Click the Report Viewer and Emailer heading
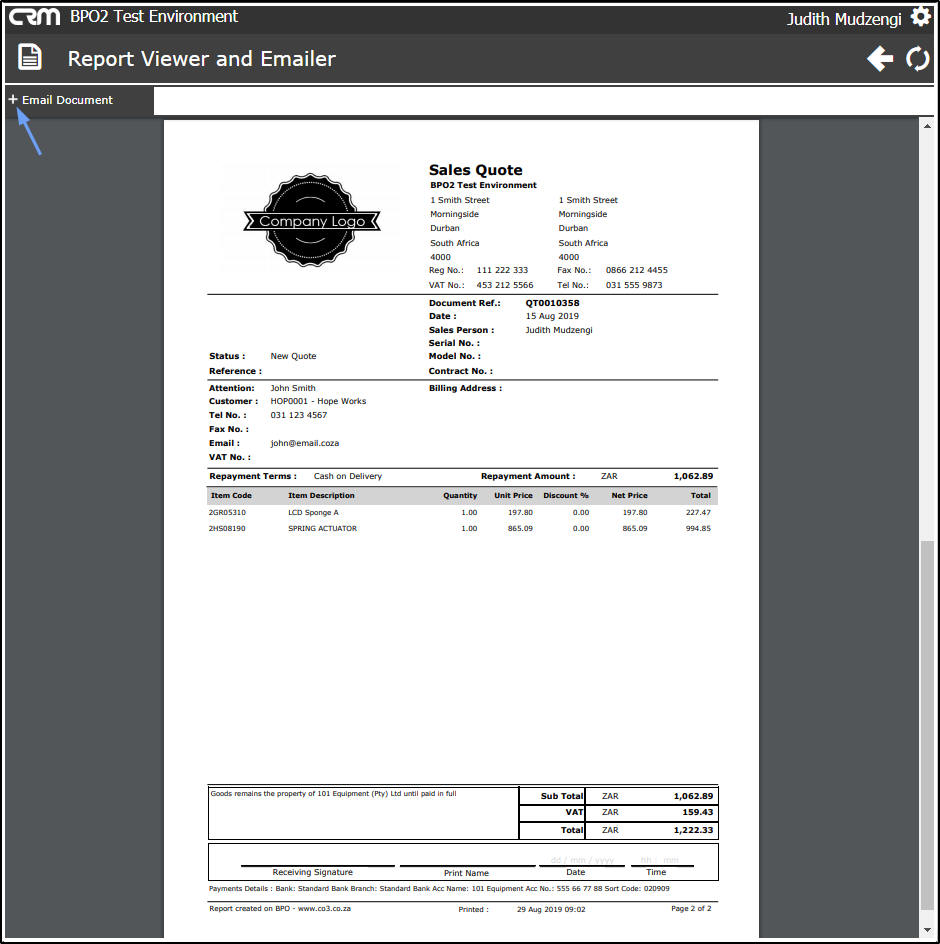The width and height of the screenshot is (940, 944). pos(202,59)
